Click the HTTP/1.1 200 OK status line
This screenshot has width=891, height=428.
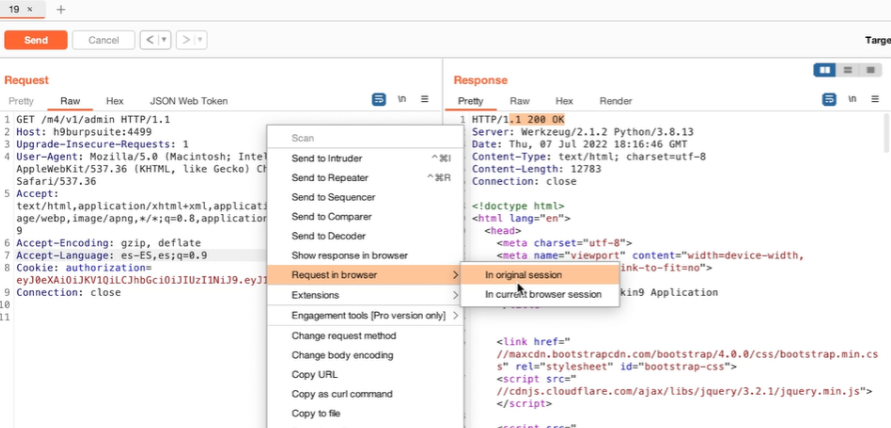pyautogui.click(x=518, y=120)
